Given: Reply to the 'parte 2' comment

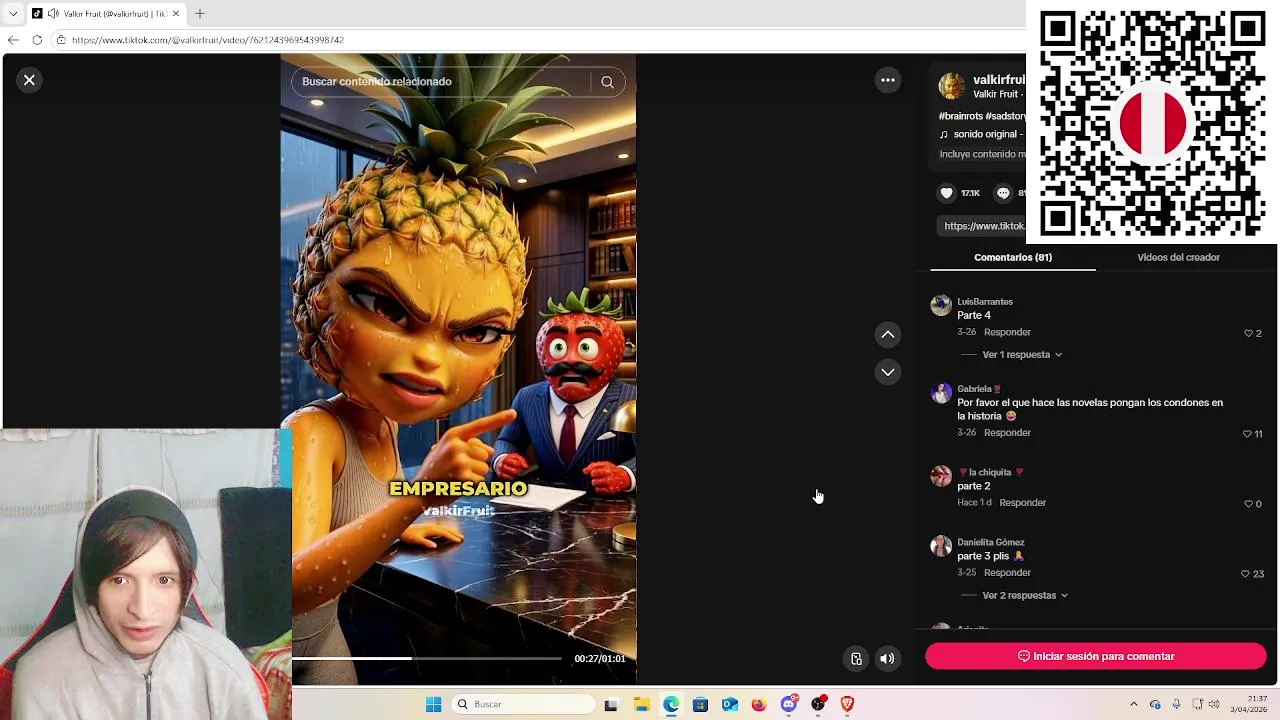Looking at the screenshot, I should click(x=1022, y=503).
